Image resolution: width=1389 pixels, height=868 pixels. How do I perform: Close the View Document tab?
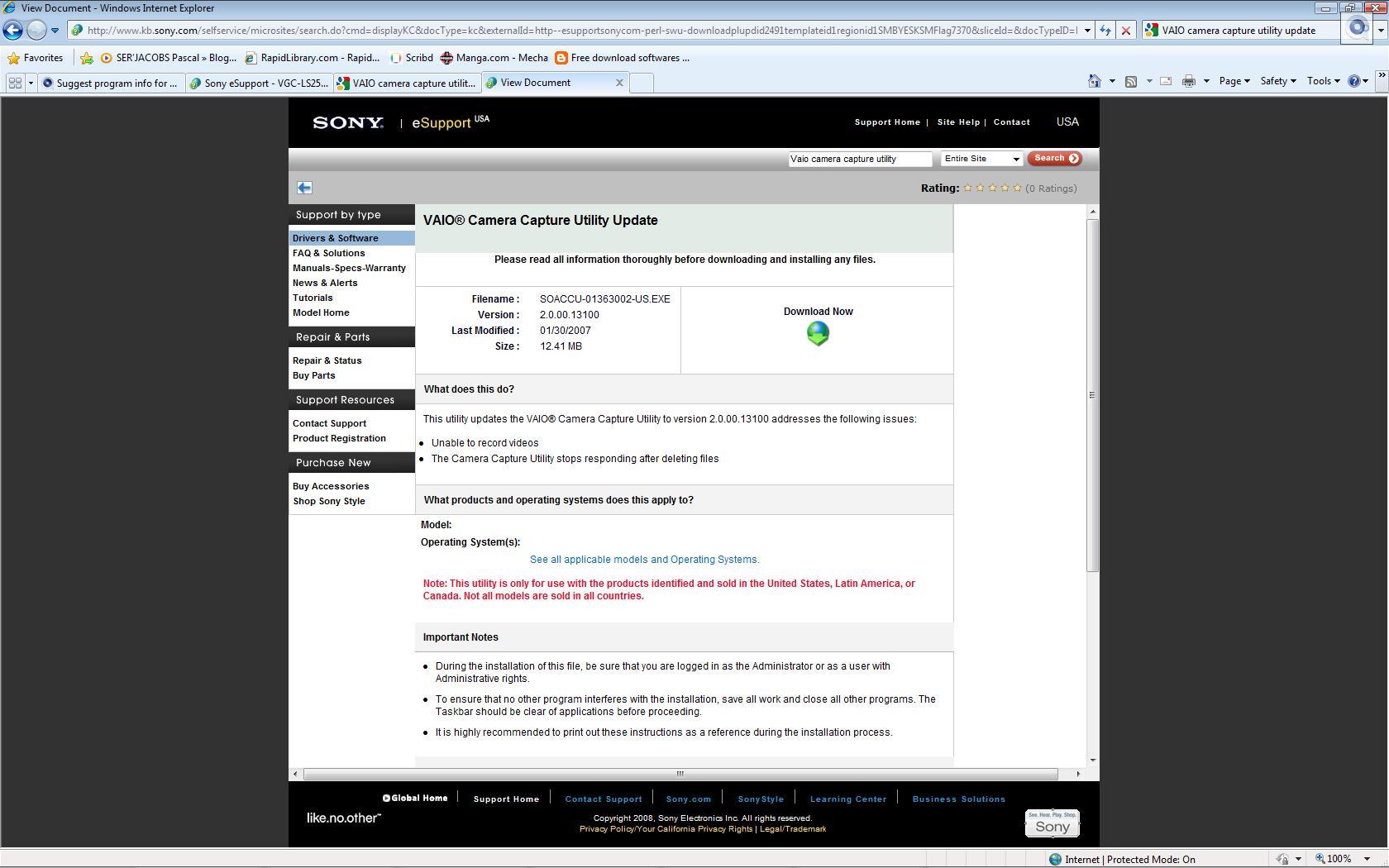(x=619, y=83)
